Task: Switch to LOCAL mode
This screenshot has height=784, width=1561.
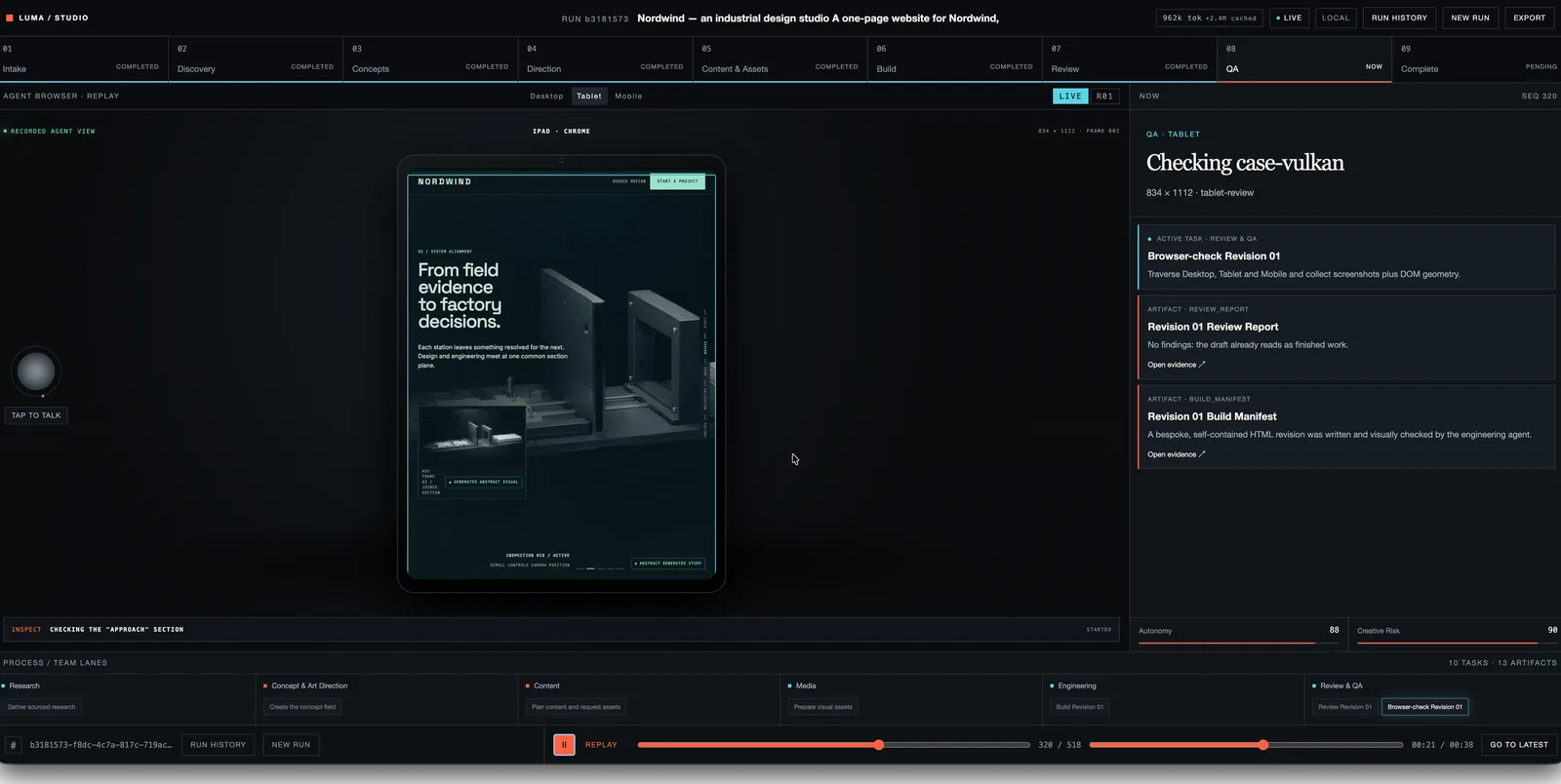Action: point(1336,18)
